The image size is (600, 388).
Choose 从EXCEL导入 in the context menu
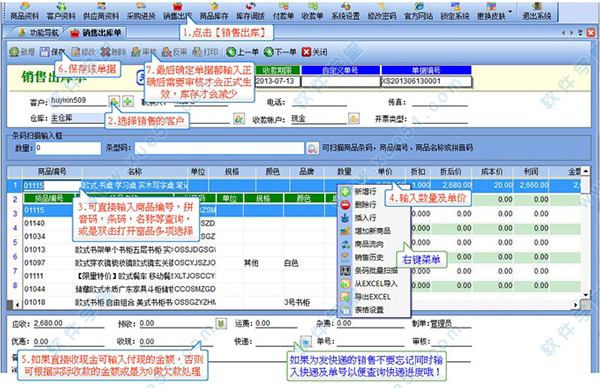[370, 284]
